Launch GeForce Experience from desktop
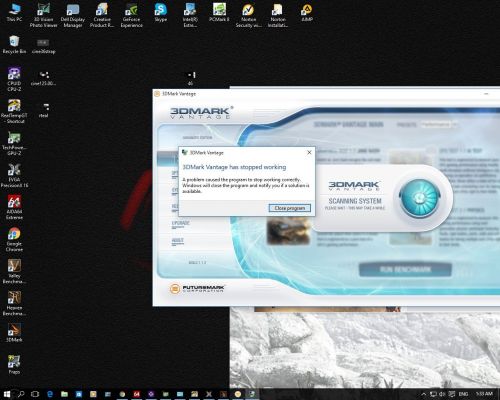This screenshot has width=500, height=400. point(131,15)
